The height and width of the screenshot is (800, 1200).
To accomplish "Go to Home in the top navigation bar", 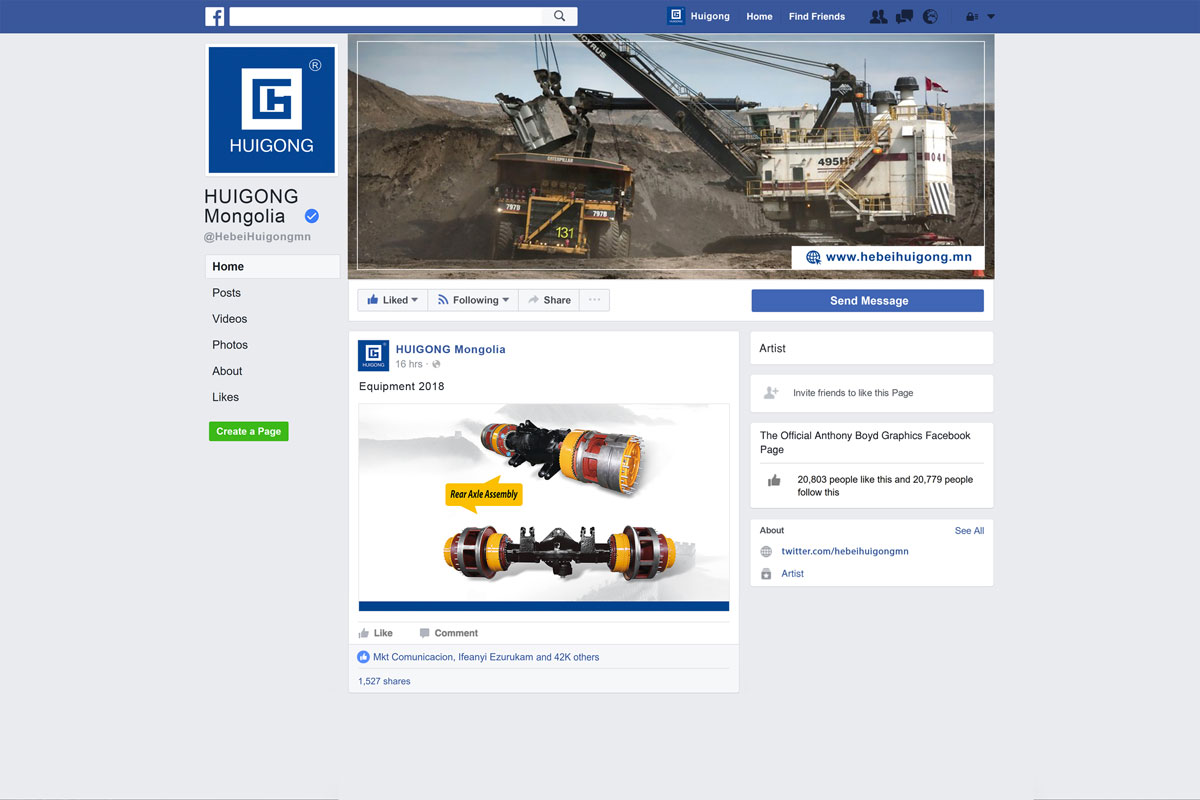I will coord(759,16).
